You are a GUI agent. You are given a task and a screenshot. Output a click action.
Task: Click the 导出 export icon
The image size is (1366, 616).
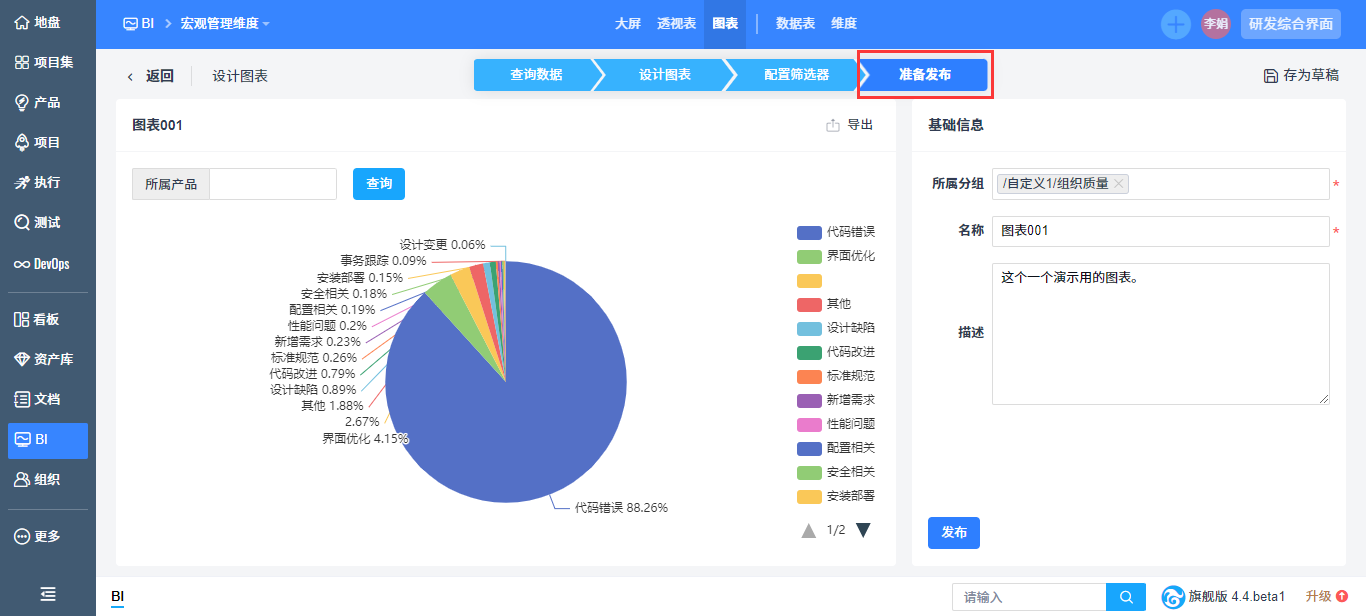tap(833, 125)
